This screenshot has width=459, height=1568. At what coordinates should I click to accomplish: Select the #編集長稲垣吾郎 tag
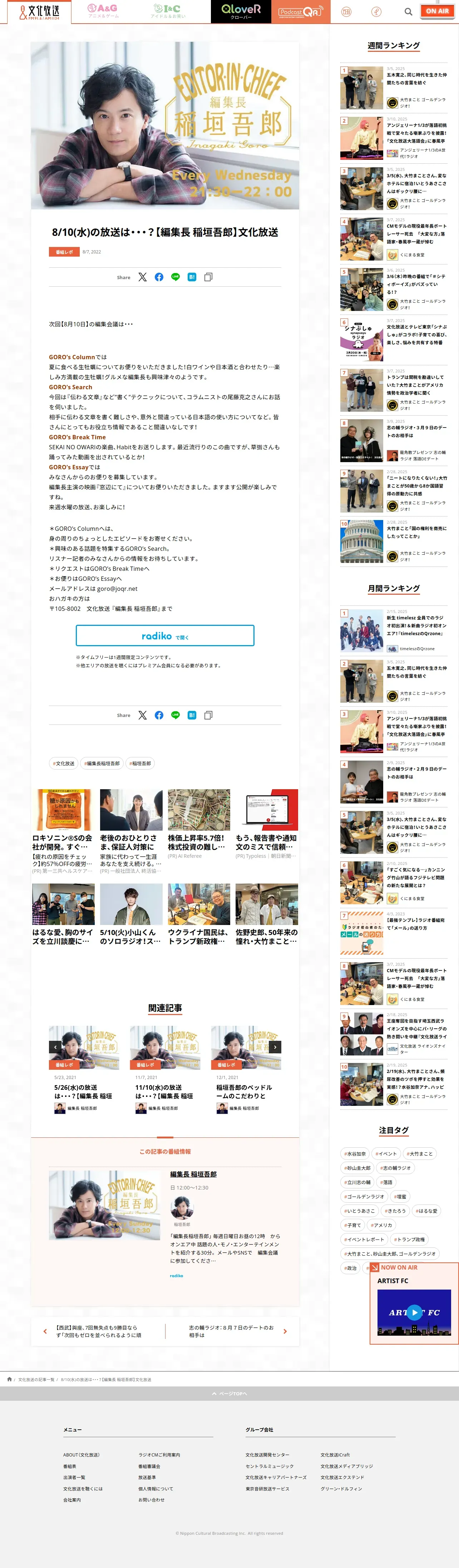pos(102,763)
